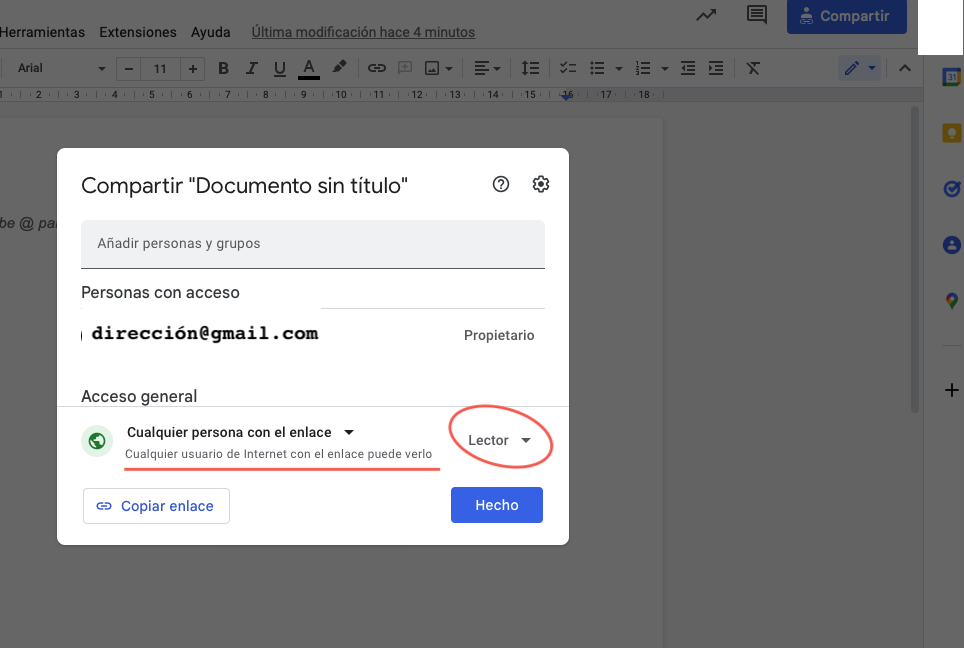
Task: Click the Hecho button
Action: pyautogui.click(x=497, y=505)
